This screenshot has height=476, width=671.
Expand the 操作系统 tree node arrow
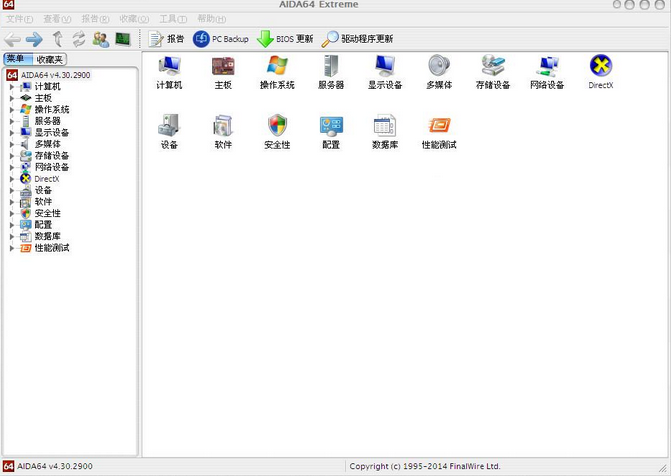12,110
